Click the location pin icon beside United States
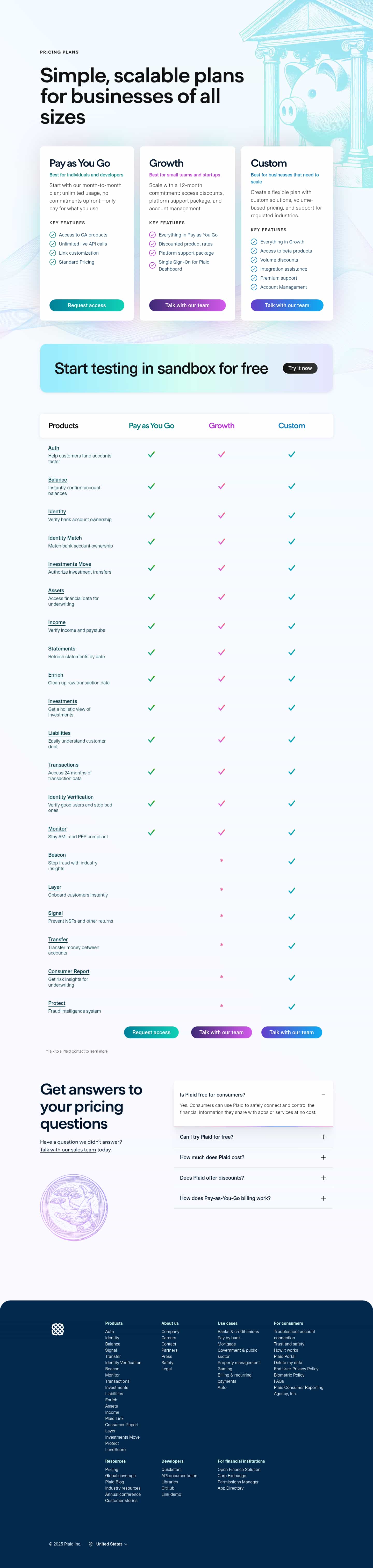 coord(91,1544)
